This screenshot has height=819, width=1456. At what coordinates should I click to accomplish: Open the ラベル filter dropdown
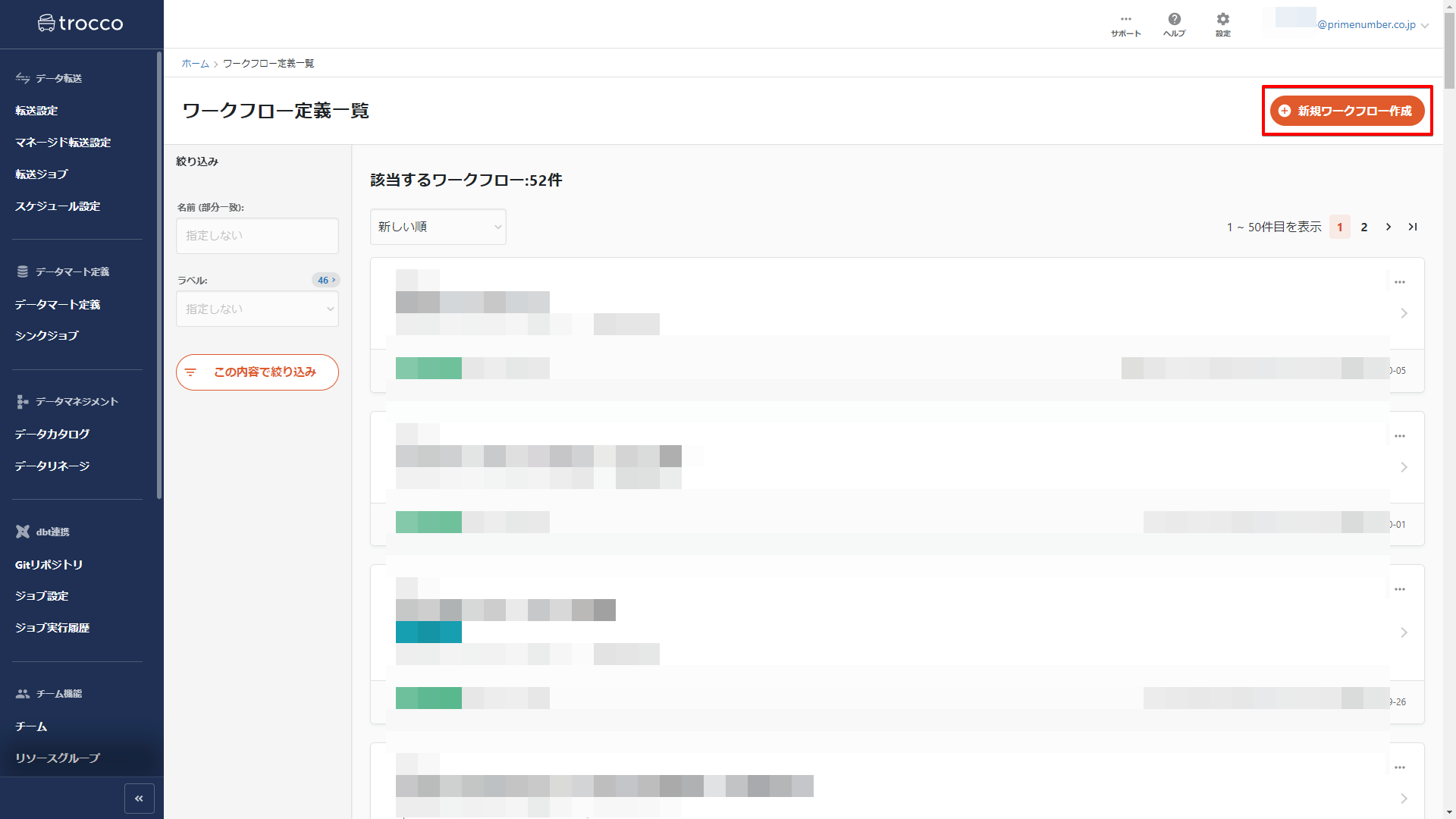[x=257, y=309]
